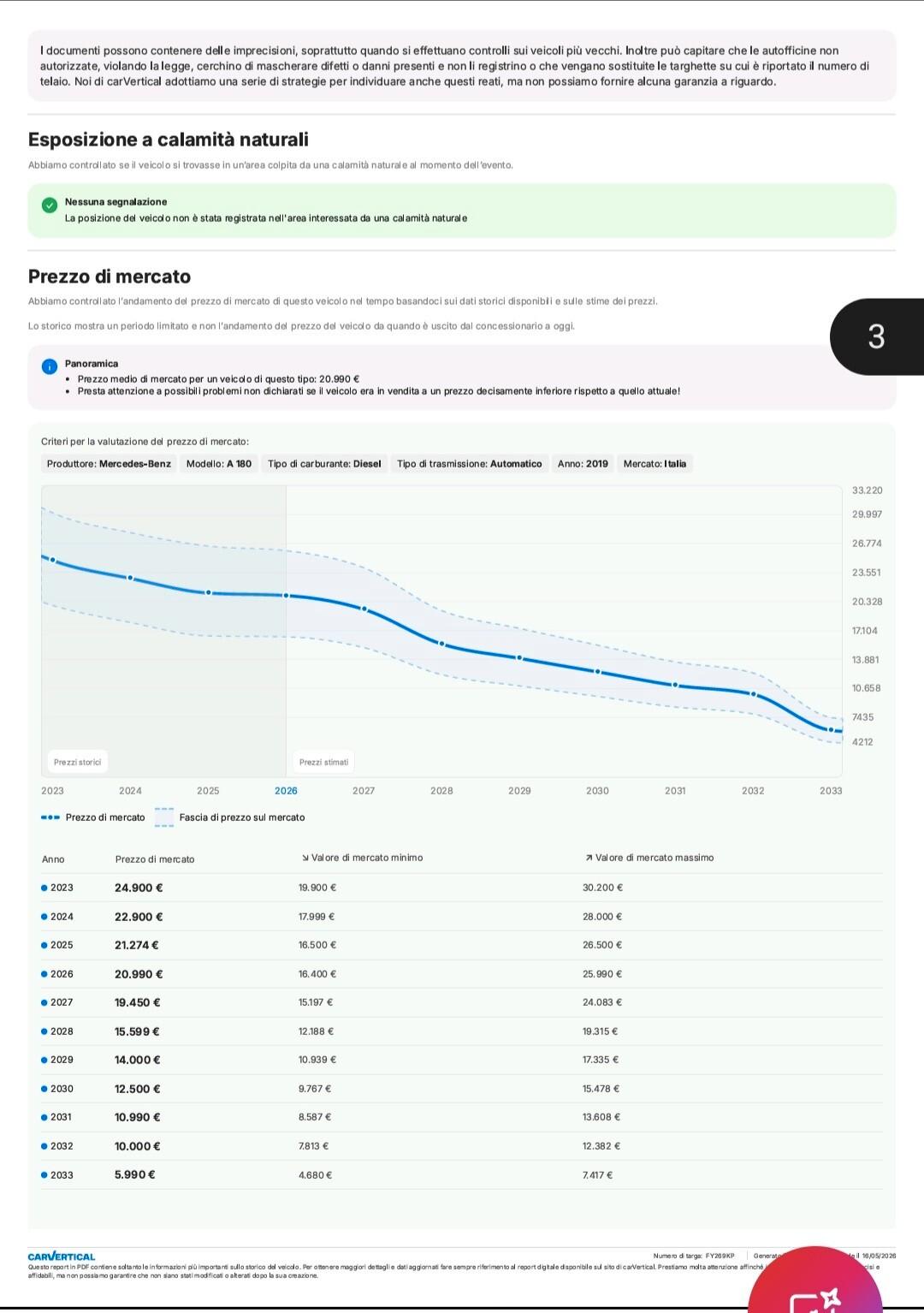Click the blue Panoramica info icon

pyautogui.click(x=50, y=366)
